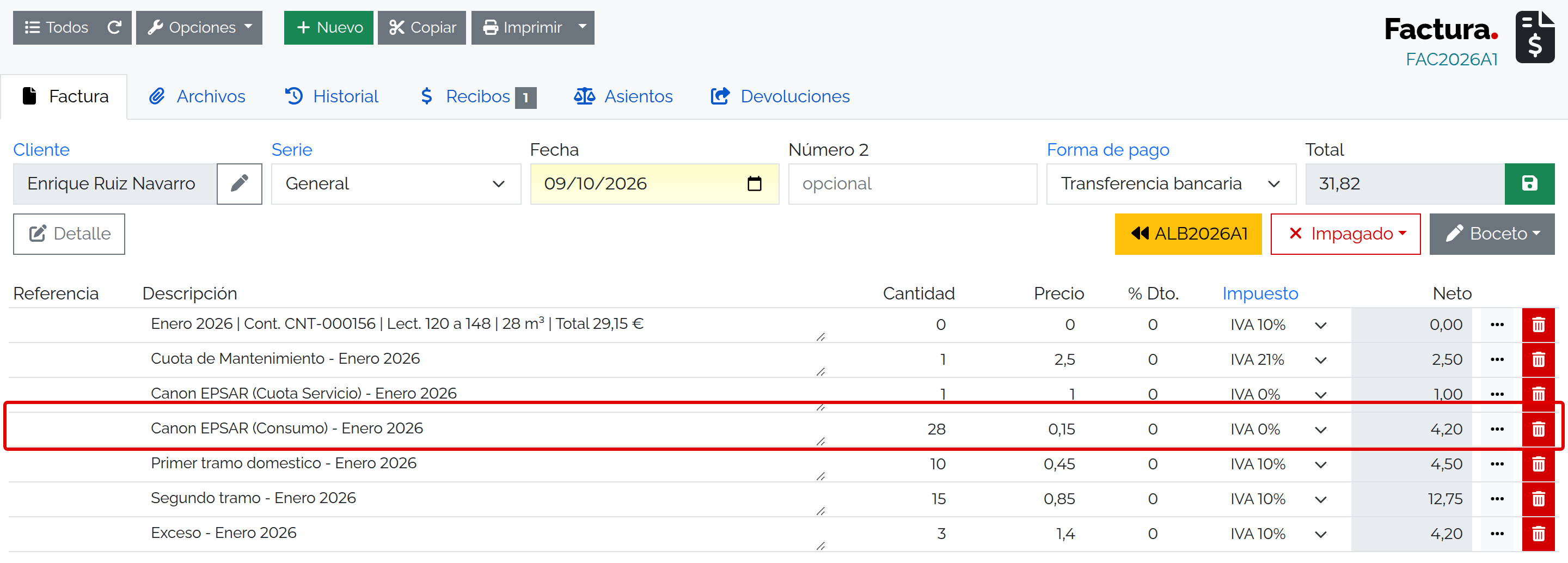Open more options for Exceso line

1497,534
